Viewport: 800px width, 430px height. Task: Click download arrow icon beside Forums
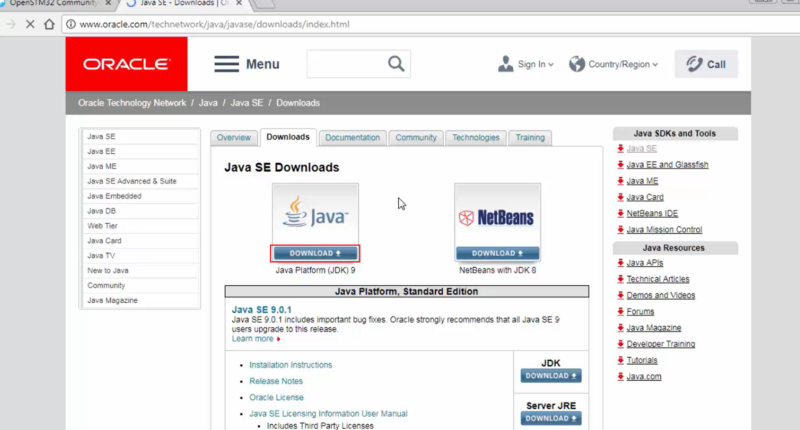click(x=620, y=311)
